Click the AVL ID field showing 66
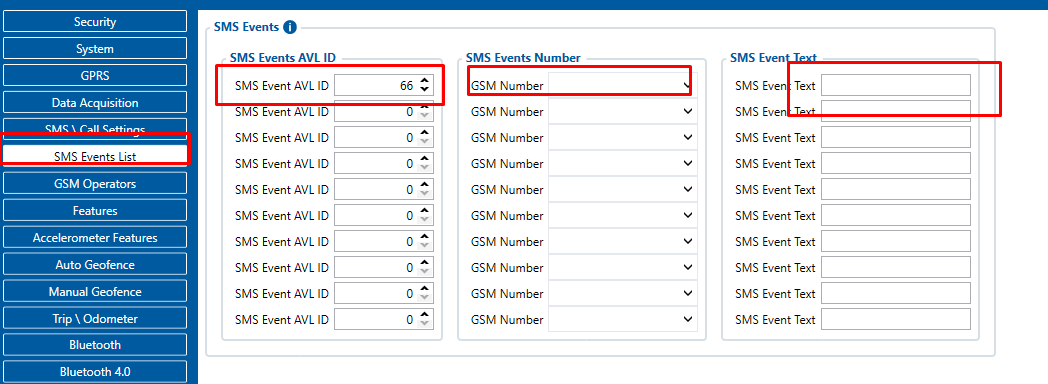The width and height of the screenshot is (1048, 384). pyautogui.click(x=384, y=85)
